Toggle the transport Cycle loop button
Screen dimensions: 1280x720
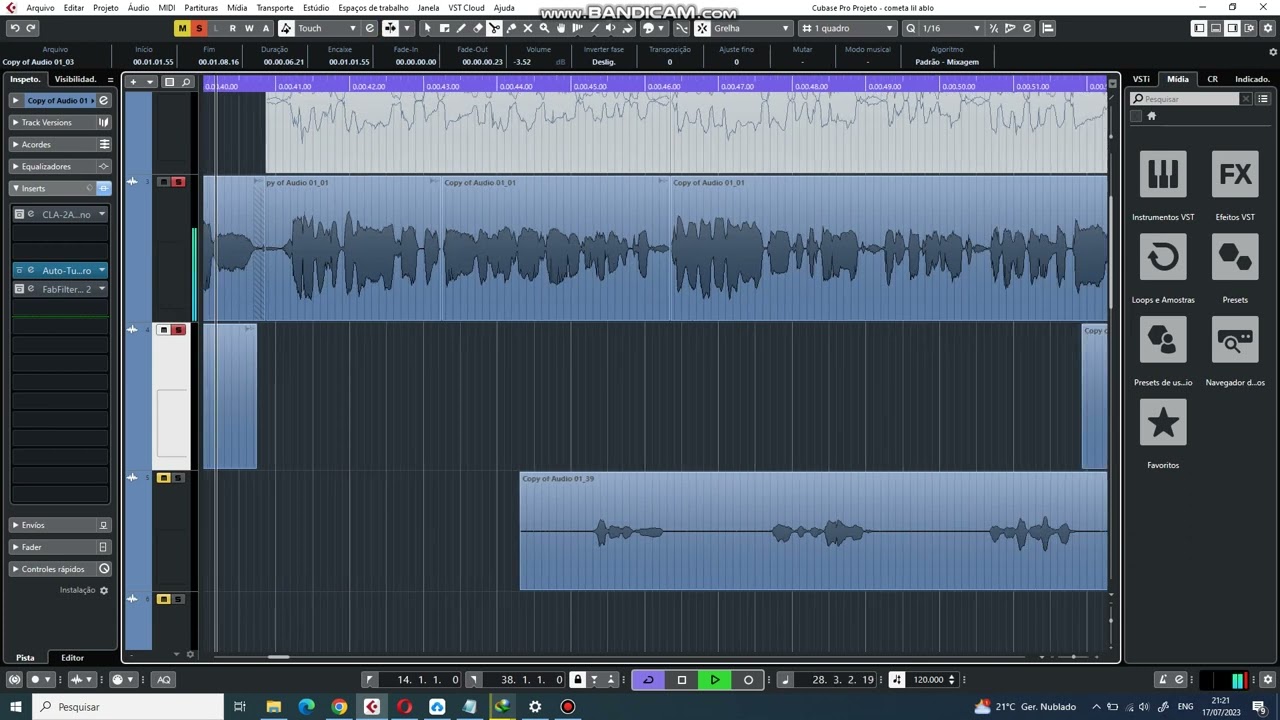[x=648, y=680]
